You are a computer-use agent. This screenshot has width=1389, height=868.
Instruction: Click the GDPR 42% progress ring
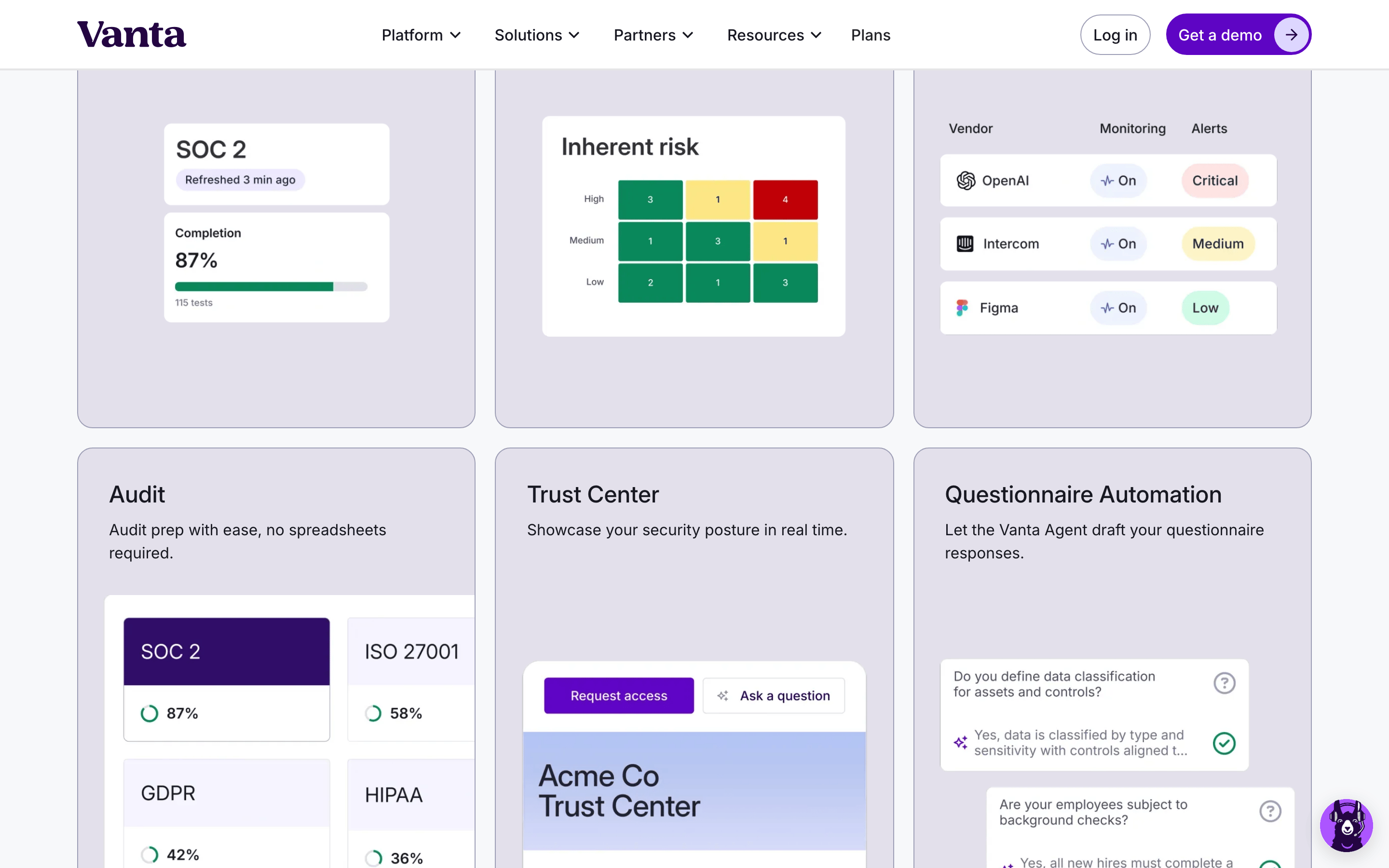pos(149,855)
